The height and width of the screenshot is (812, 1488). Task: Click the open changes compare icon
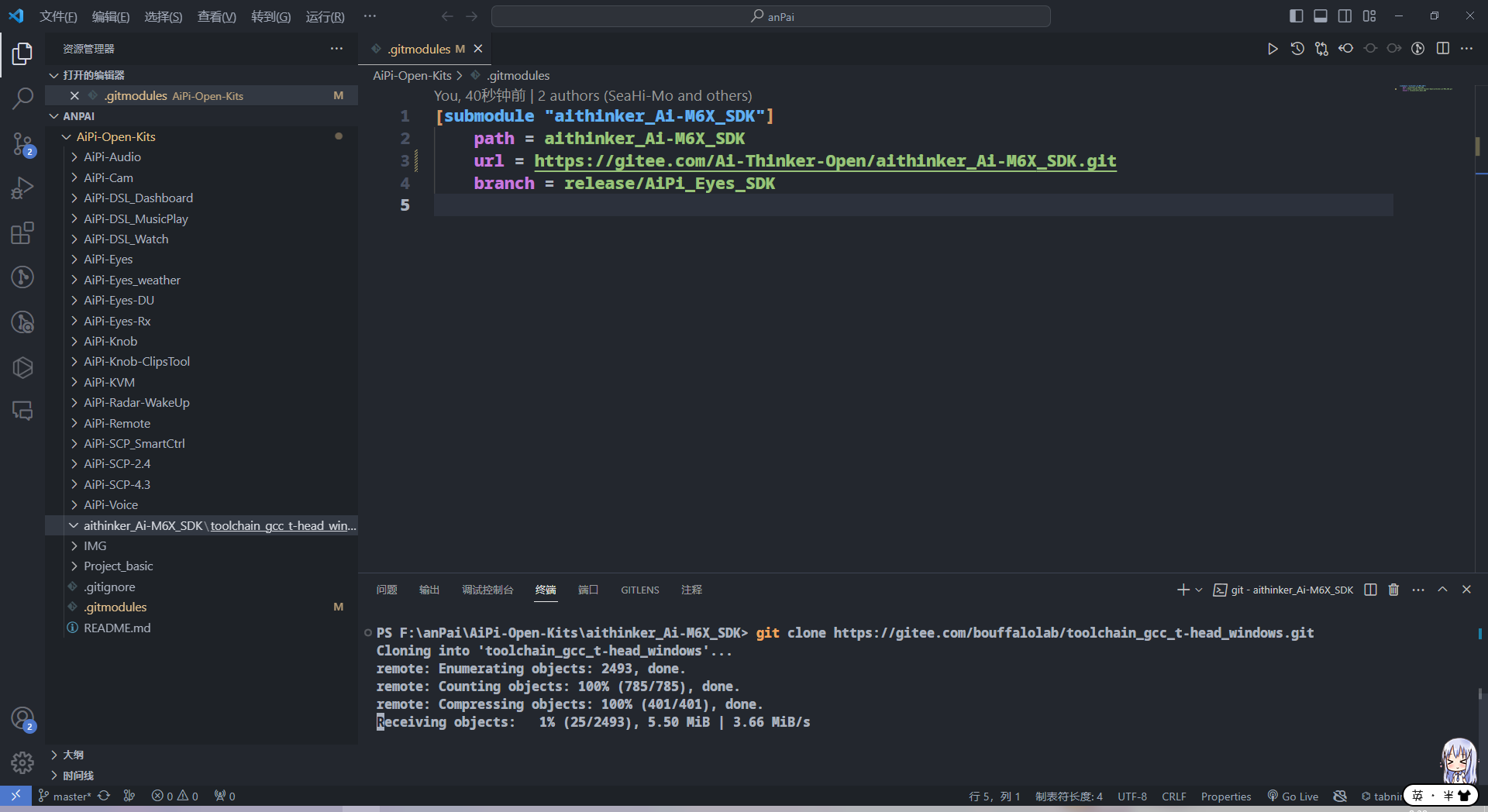[x=1321, y=49]
